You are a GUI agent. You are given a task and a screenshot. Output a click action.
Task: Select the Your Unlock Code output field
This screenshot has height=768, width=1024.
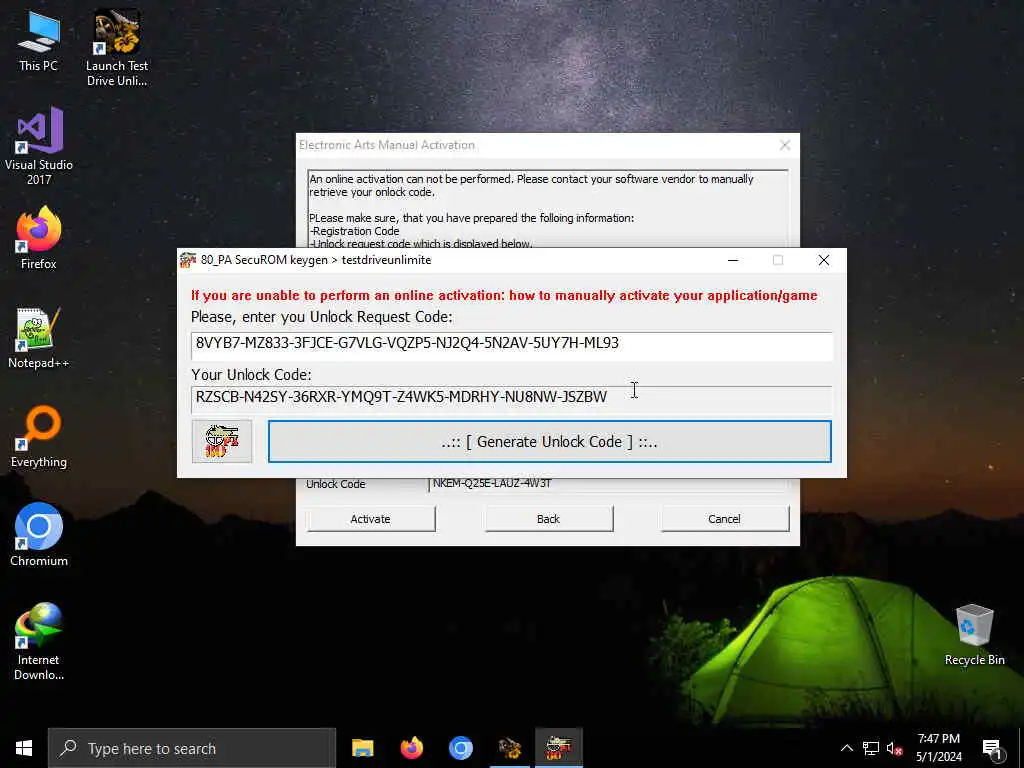click(512, 398)
